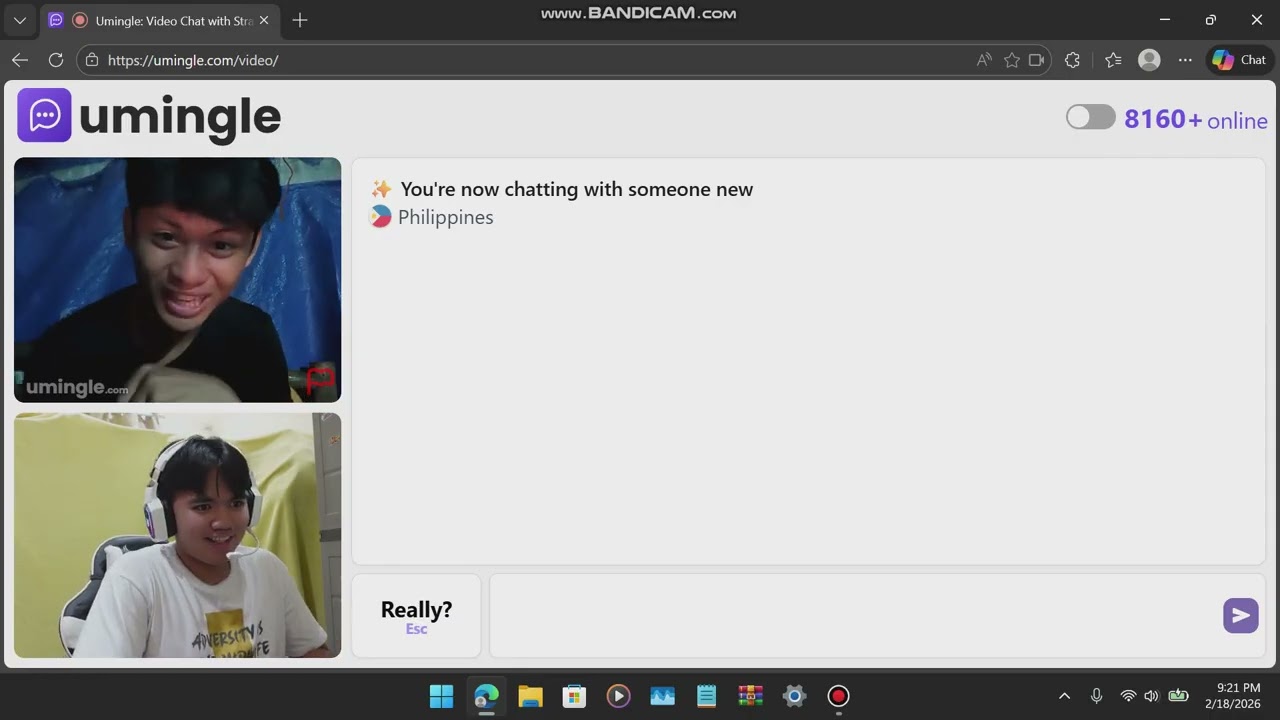Open Photos app from taskbar

(x=662, y=696)
